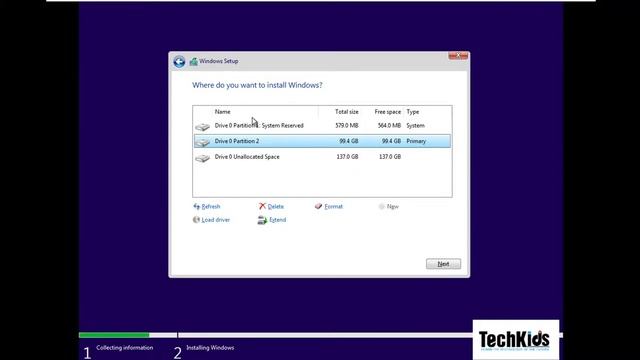
Task: Click the 579.0 MB total size value
Action: point(347,126)
